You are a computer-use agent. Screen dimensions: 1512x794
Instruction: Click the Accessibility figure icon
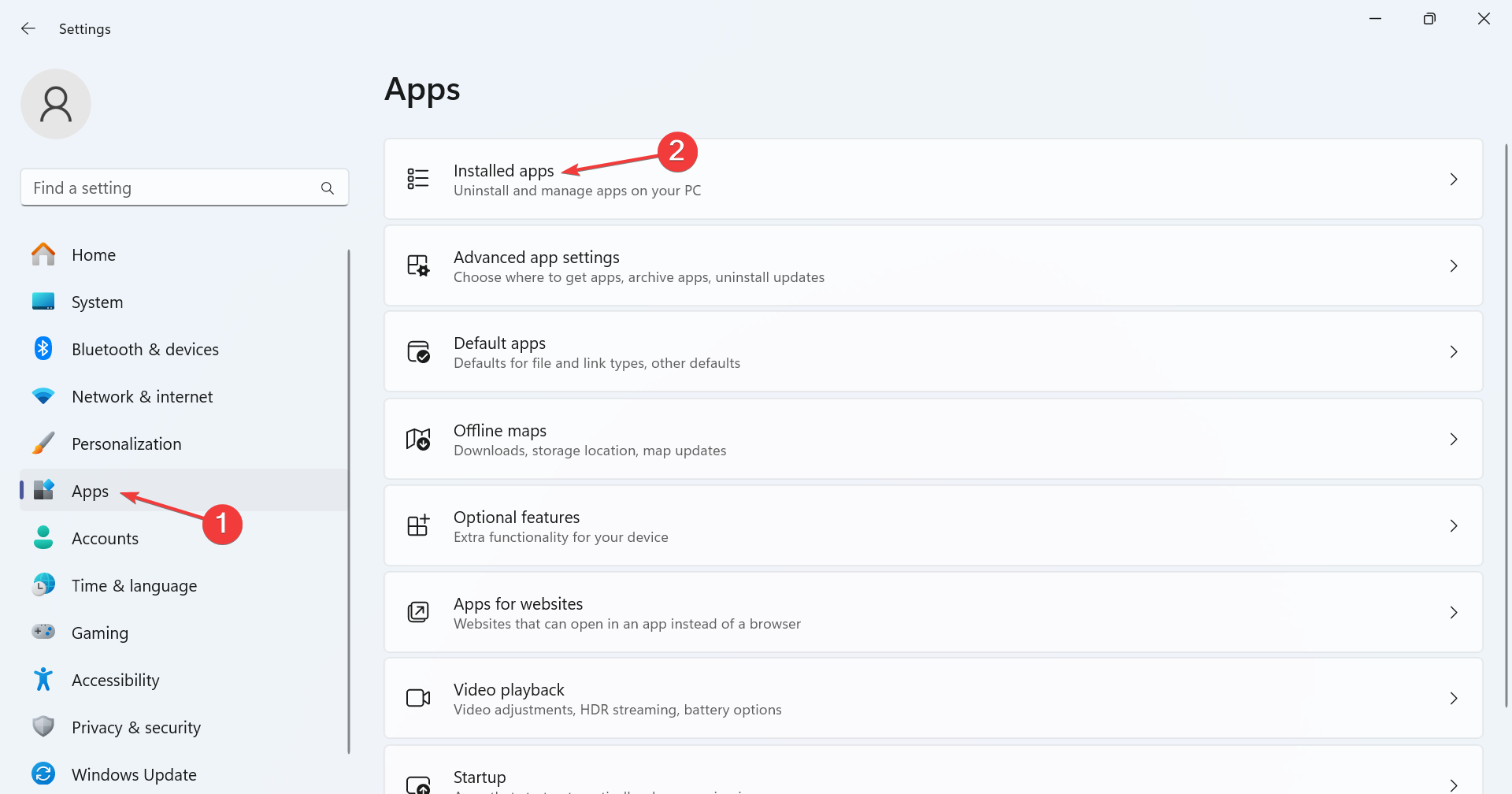pos(43,680)
